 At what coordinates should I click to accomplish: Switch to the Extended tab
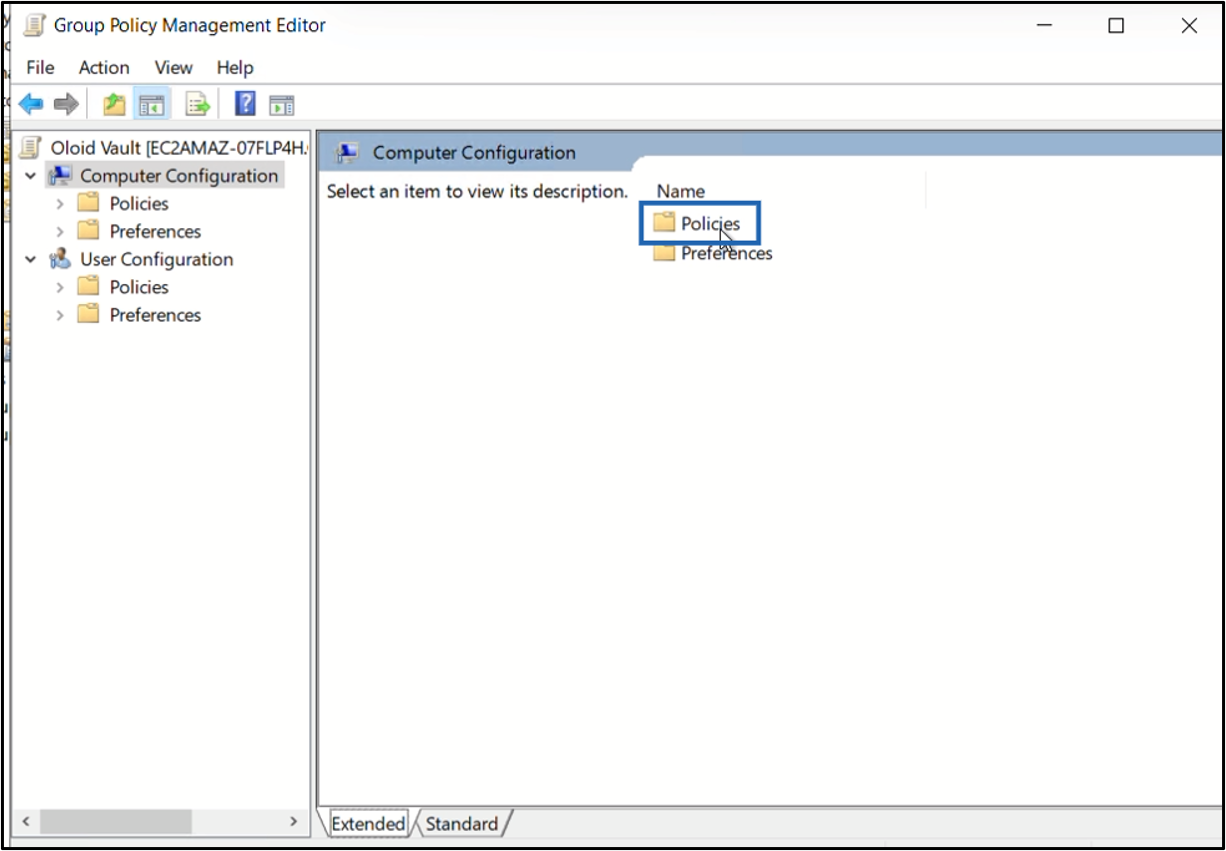point(368,824)
